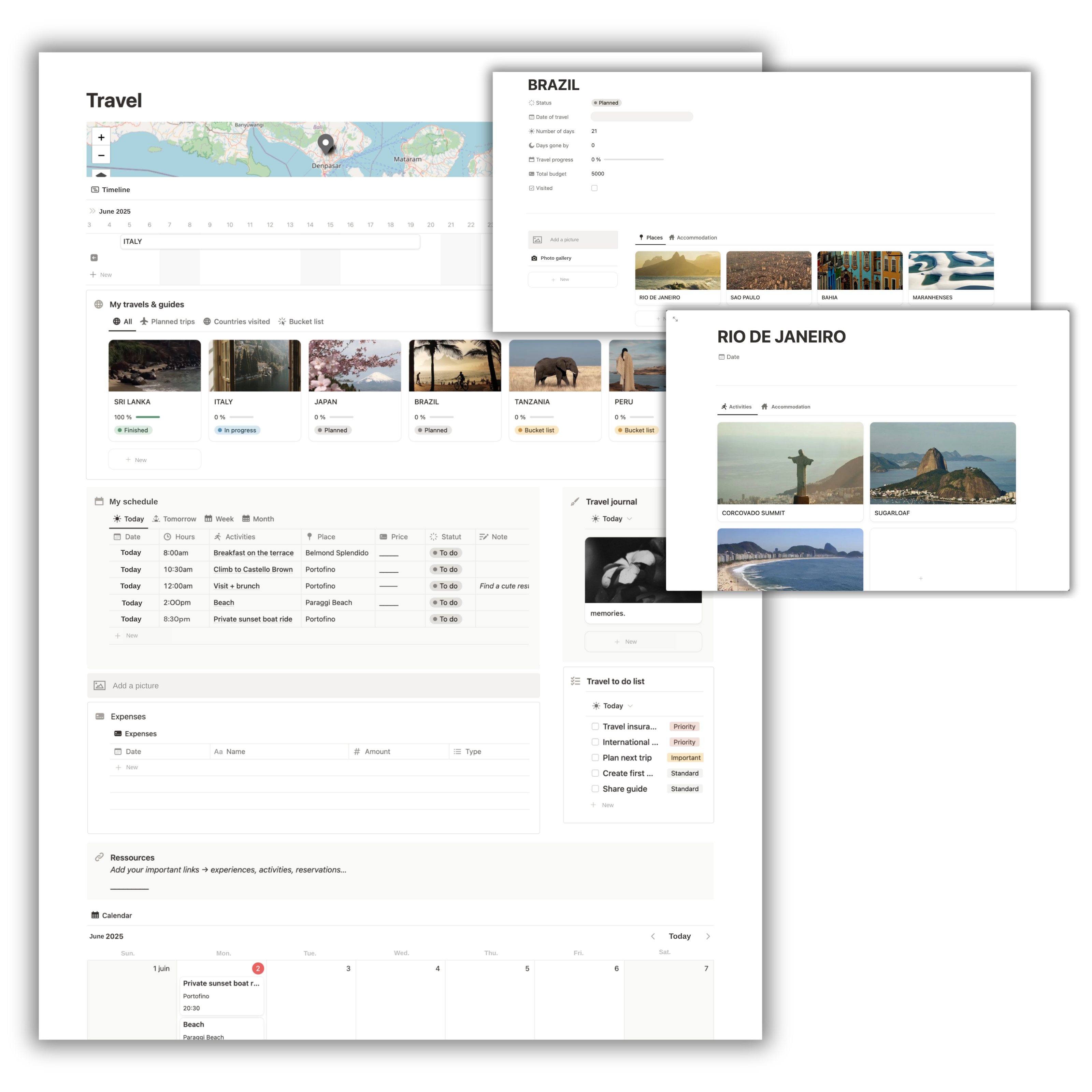Open To do status for boat ride row
Screen dimensions: 1092x1092
coord(445,619)
